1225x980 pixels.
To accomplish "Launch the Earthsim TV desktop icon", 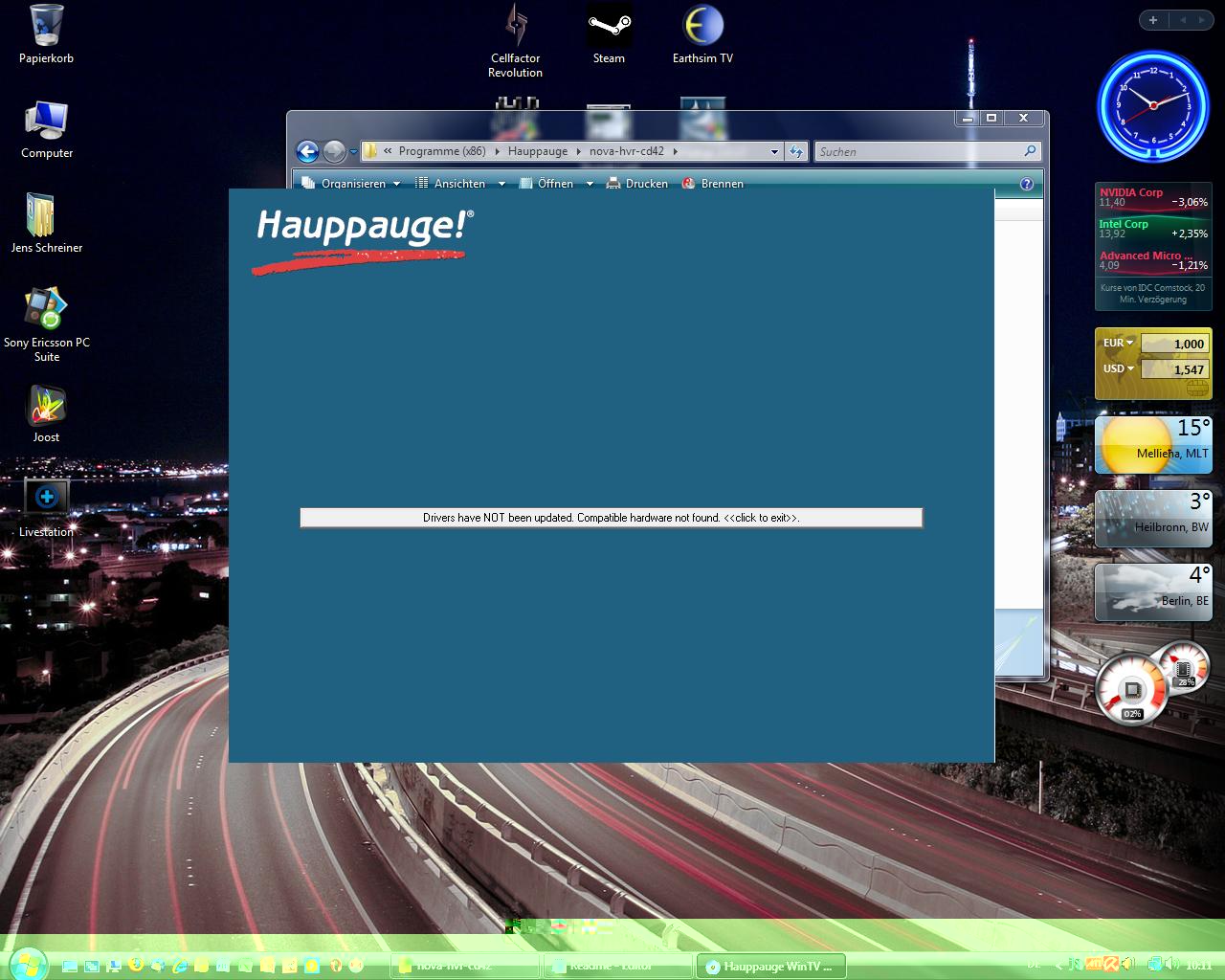I will 702,34.
